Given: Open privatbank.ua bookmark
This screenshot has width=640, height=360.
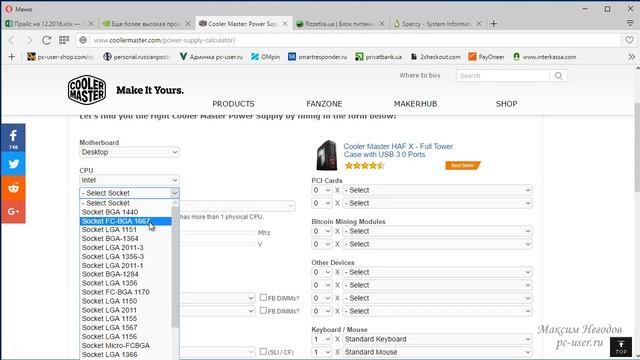Looking at the screenshot, I should 378,57.
